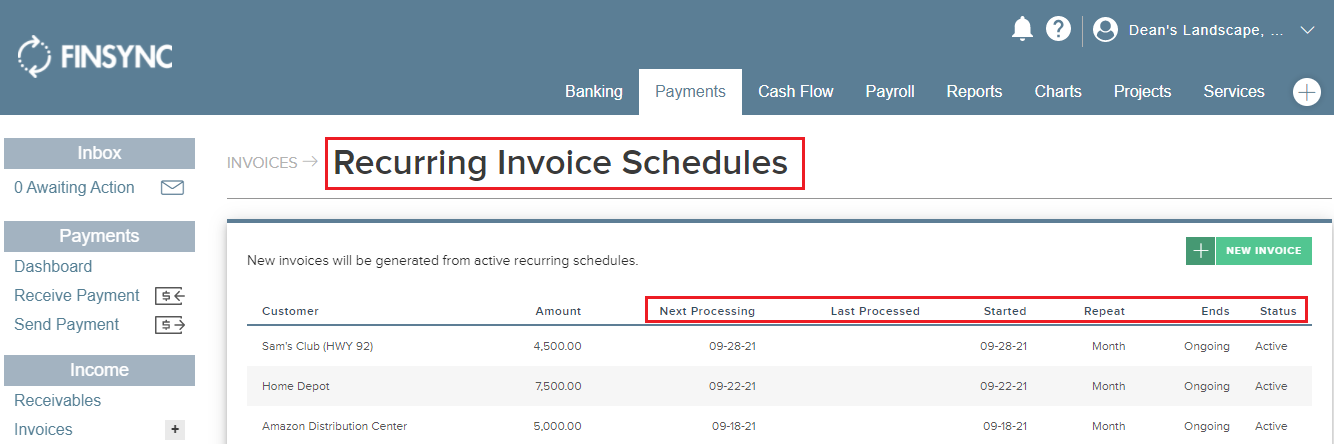Open the Cash Flow tab

coord(795,91)
